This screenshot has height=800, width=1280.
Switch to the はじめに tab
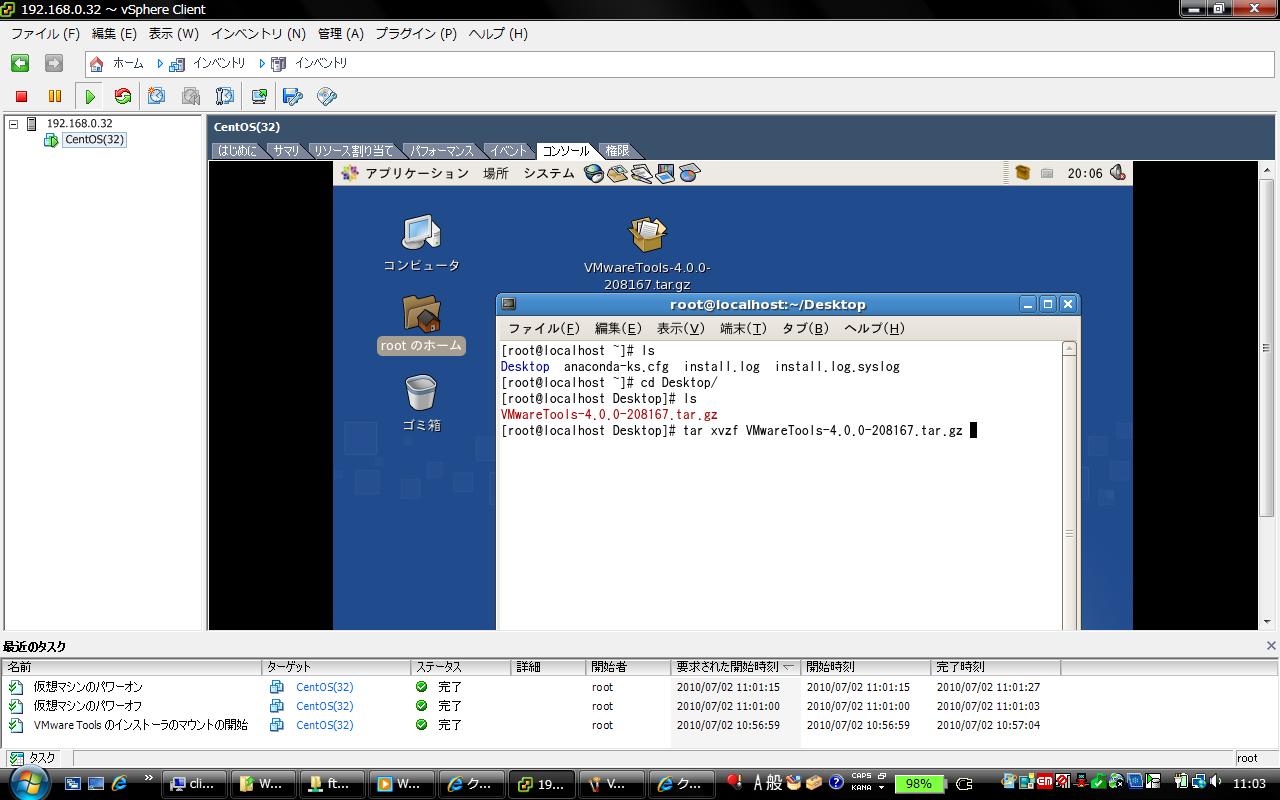coord(238,151)
